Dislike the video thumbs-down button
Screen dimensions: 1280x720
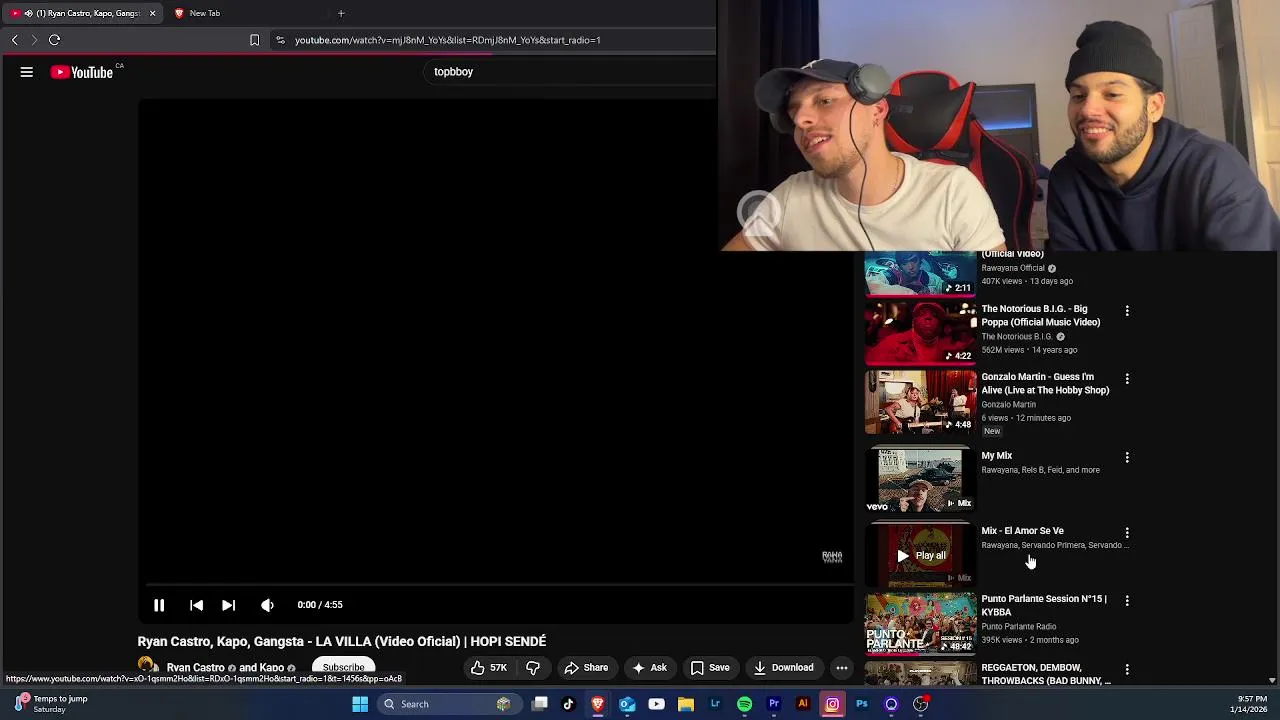point(533,668)
